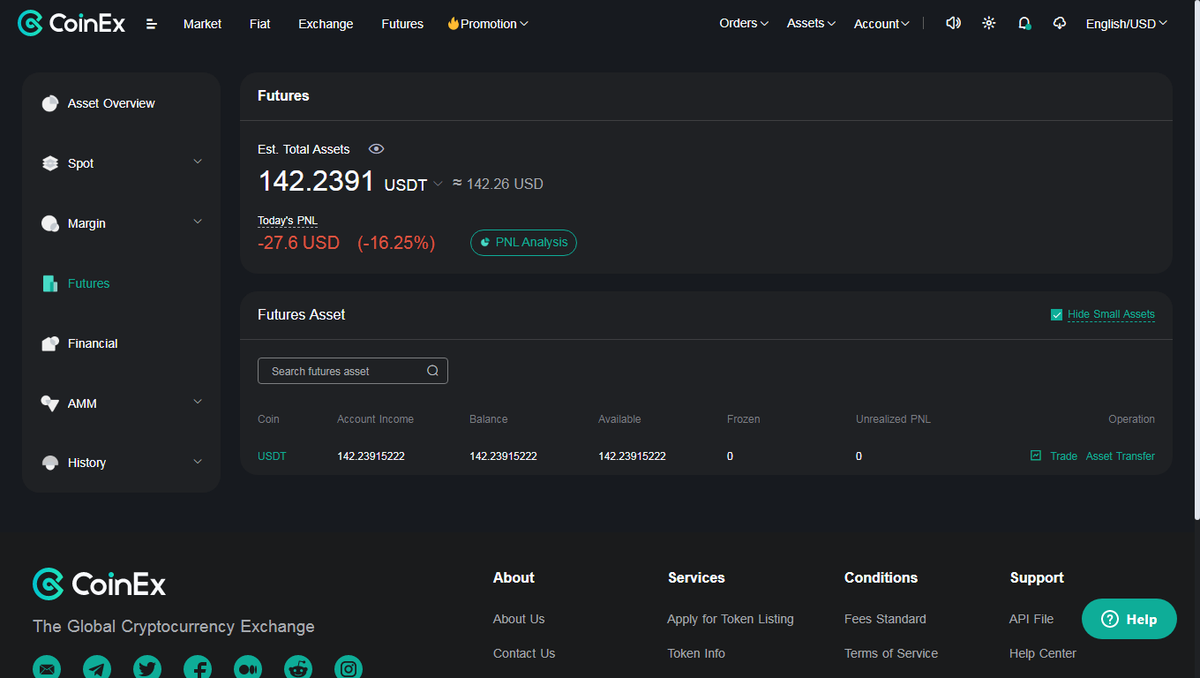Open the Orders dropdown
The width and height of the screenshot is (1200, 678).
[744, 23]
